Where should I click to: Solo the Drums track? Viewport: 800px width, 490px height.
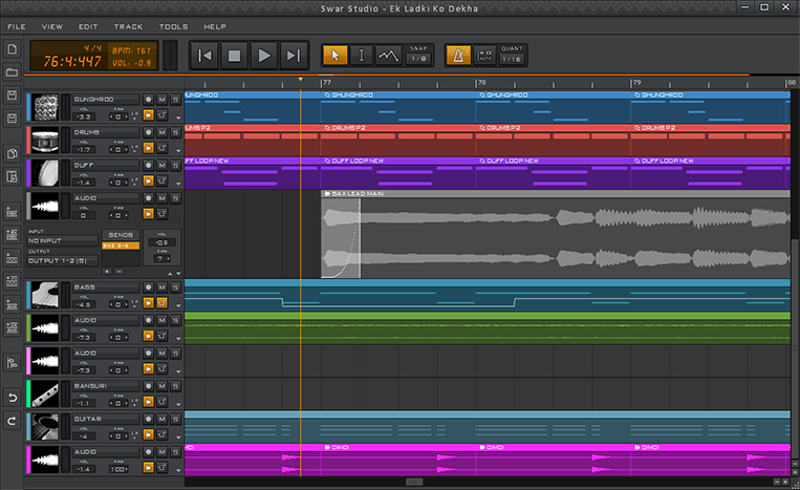176,132
